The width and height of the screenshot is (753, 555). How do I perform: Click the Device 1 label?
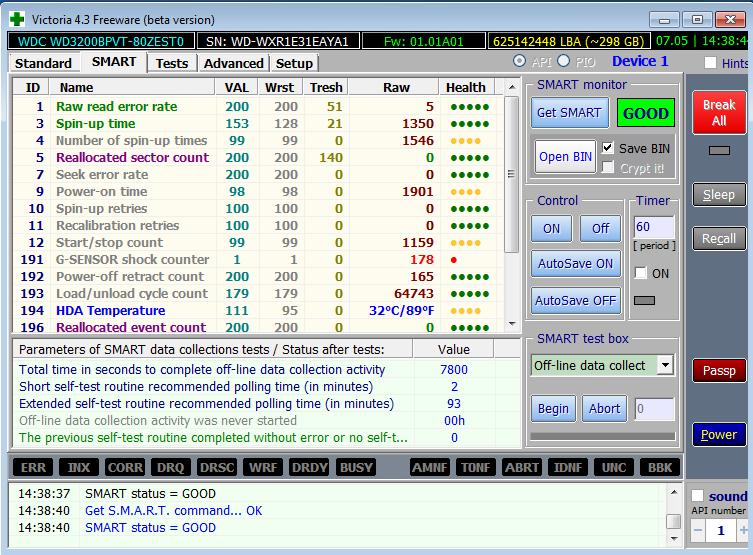tap(640, 61)
